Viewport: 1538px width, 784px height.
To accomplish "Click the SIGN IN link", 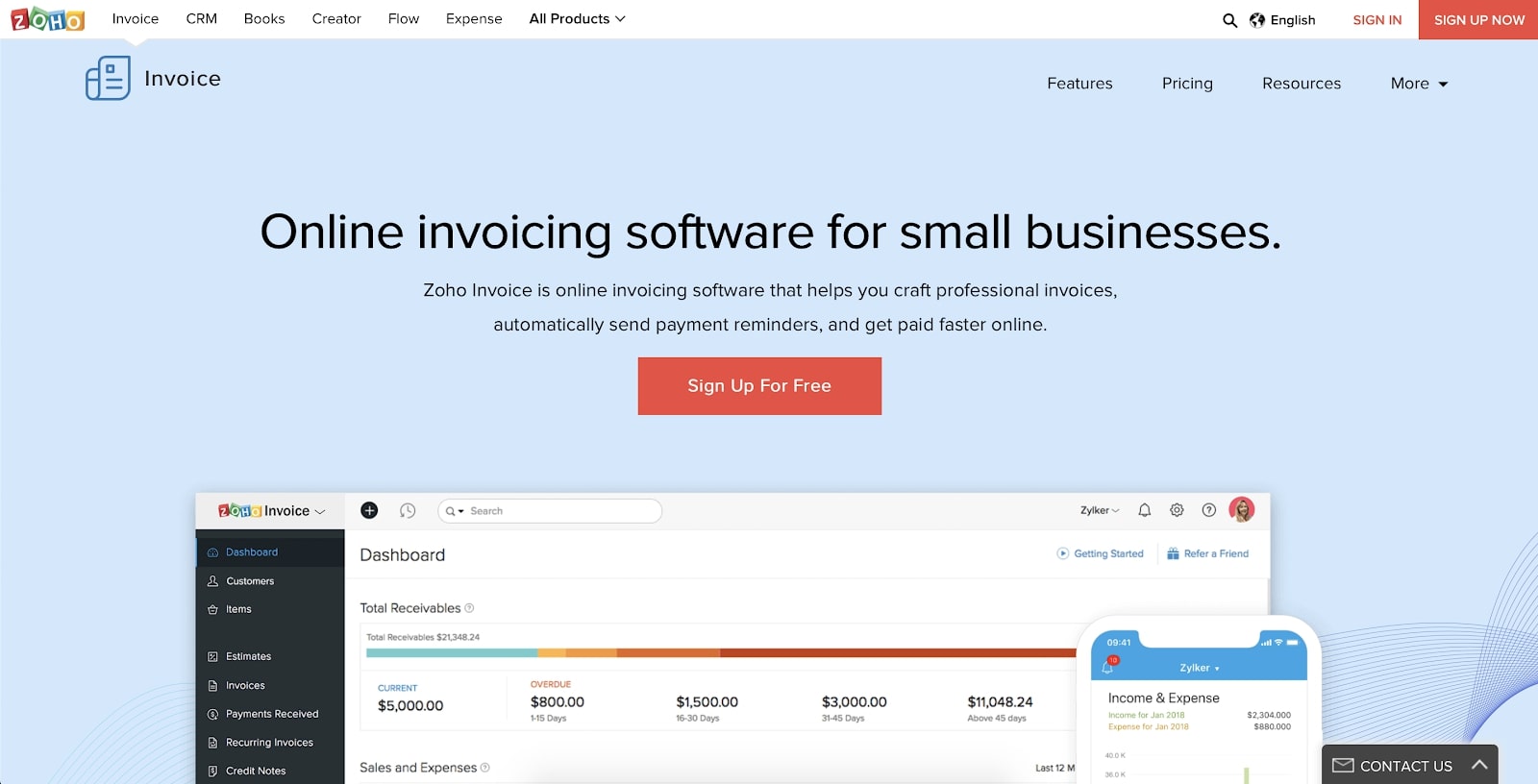I will click(1377, 19).
